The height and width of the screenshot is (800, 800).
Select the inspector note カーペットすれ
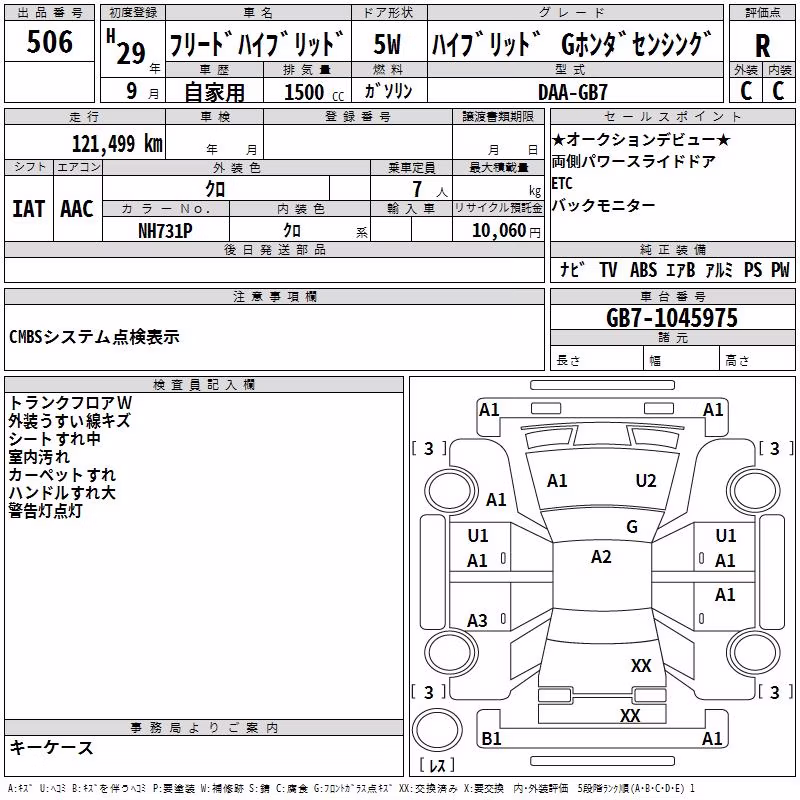[62, 474]
